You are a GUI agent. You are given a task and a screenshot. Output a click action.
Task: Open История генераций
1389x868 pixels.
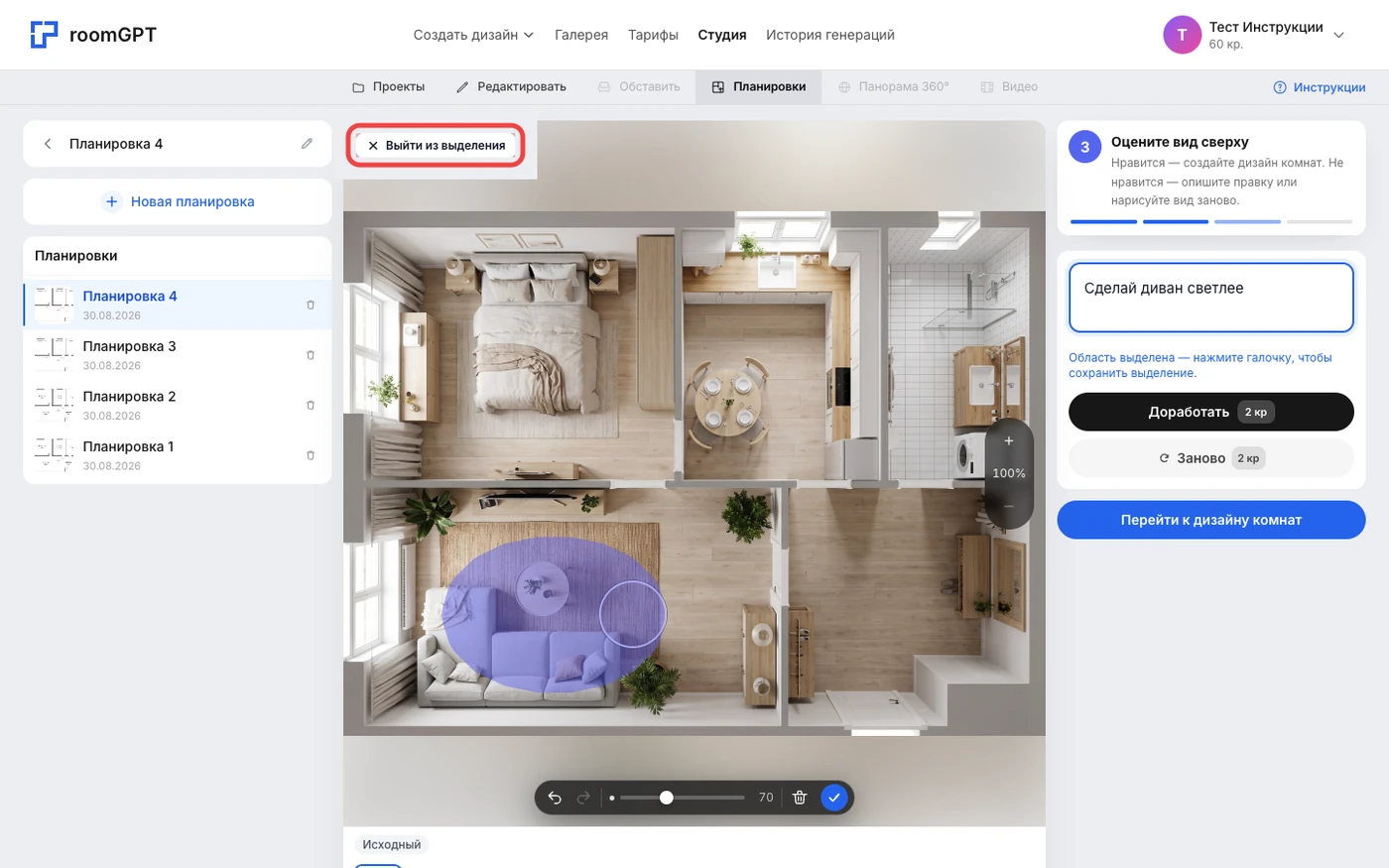pos(830,35)
